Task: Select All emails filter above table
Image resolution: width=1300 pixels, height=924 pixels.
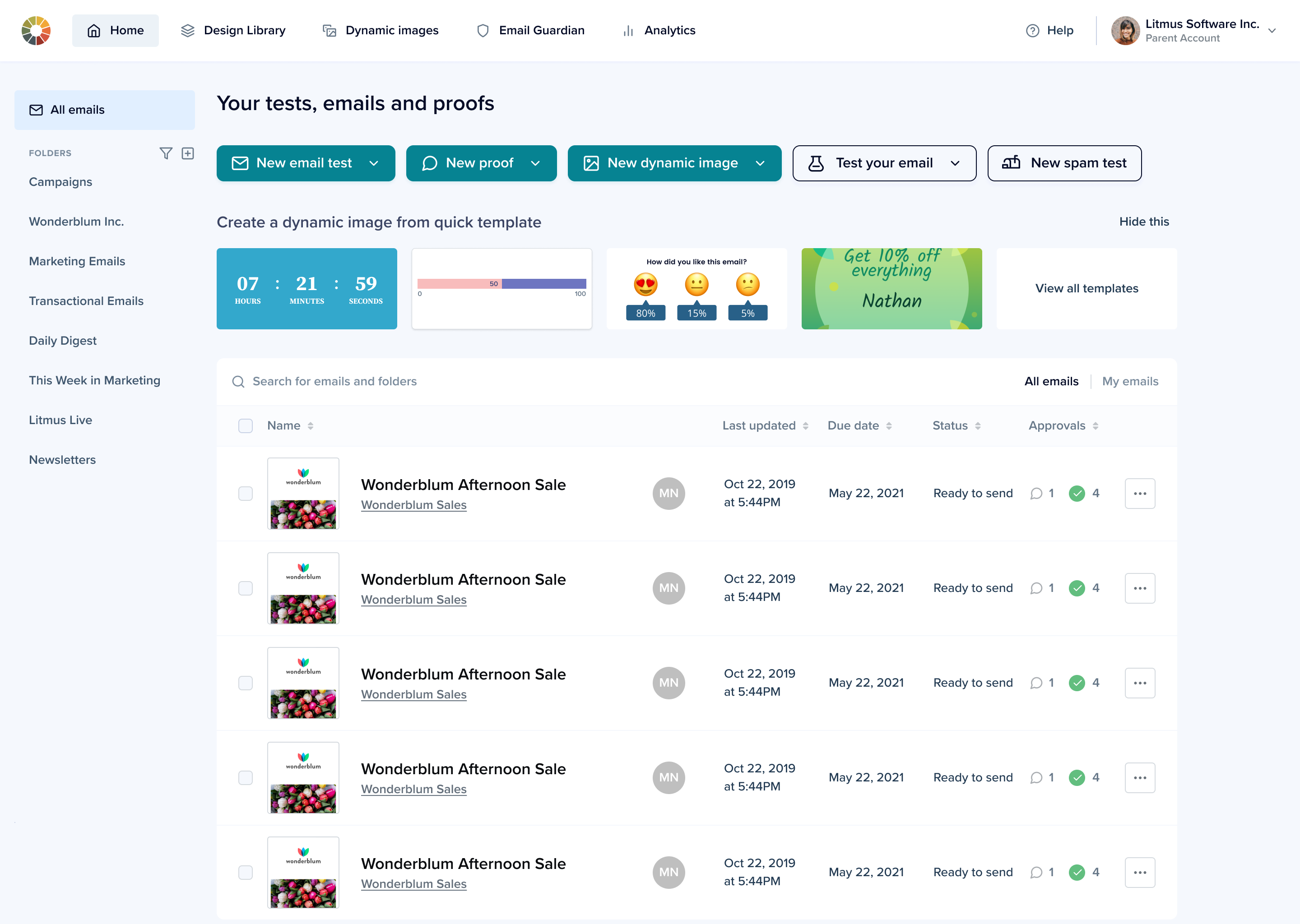Action: [x=1051, y=381]
